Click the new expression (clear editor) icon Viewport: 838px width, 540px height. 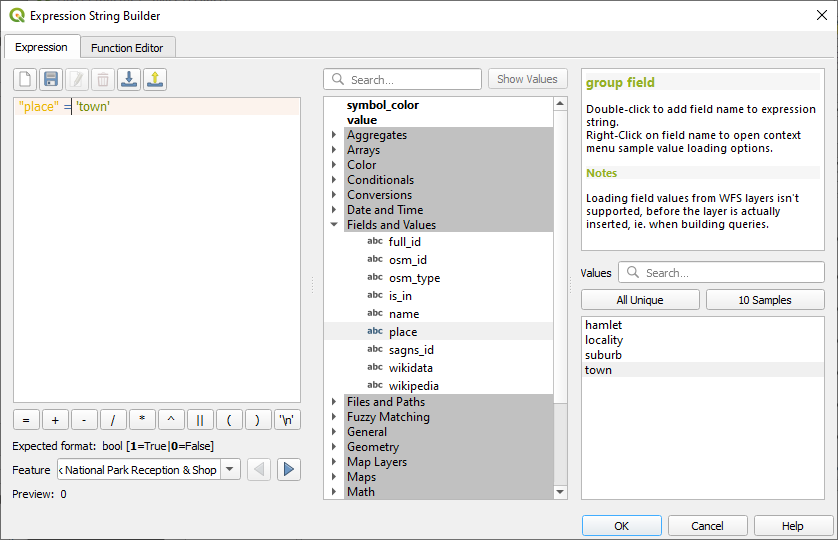tap(25, 79)
